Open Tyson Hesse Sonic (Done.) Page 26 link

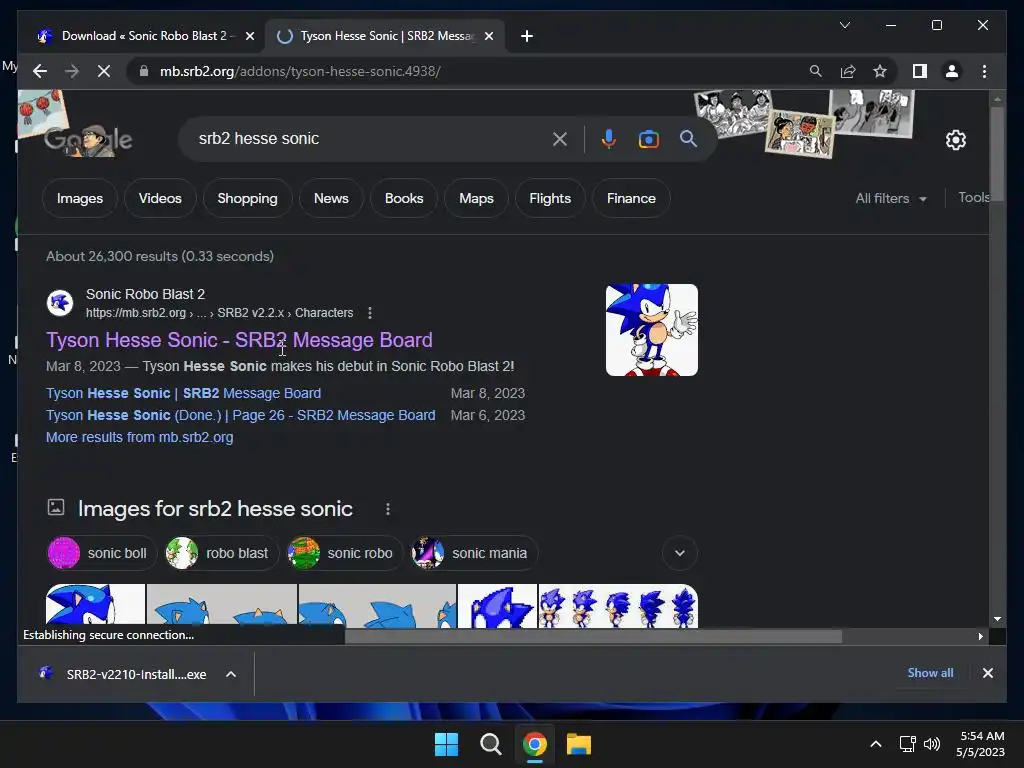tap(240, 415)
